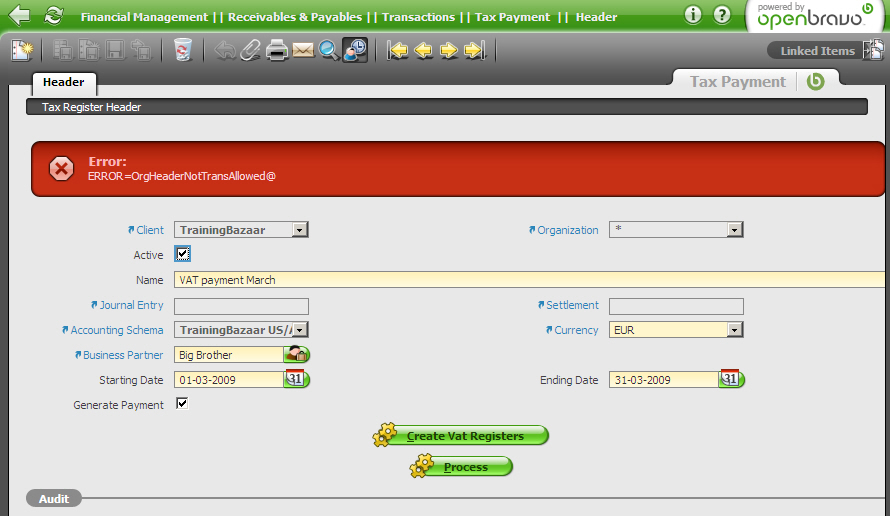
Task: Click the Tax Register Header title bar
Action: tap(447, 107)
